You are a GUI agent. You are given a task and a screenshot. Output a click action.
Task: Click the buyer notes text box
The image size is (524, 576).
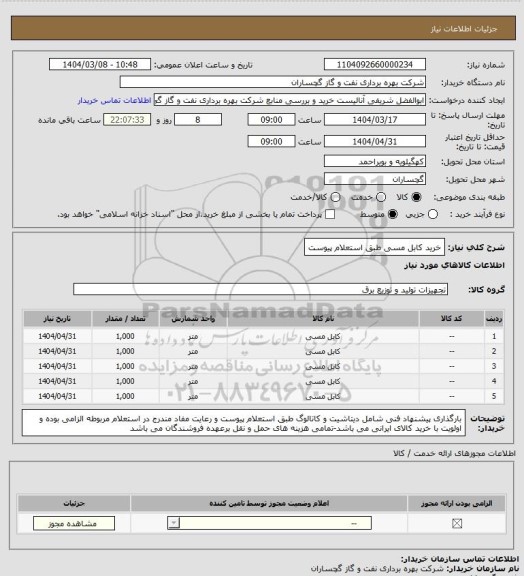coord(244,423)
